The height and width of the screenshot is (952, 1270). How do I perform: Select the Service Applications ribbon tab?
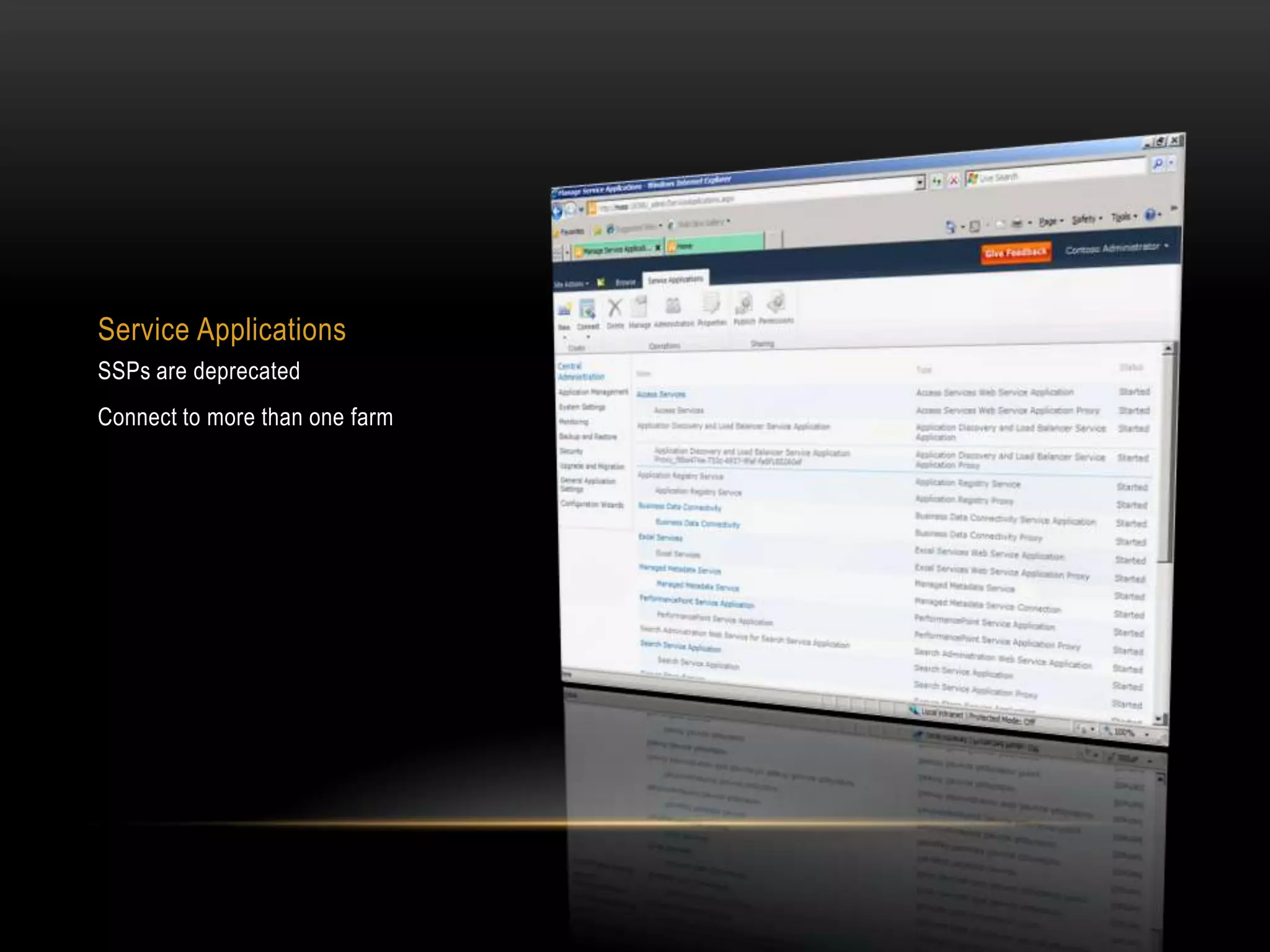[675, 280]
